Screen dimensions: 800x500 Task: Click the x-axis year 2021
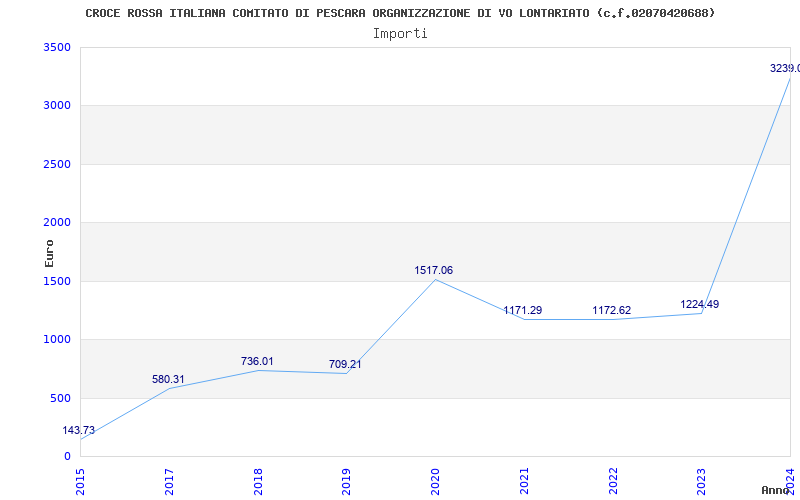click(x=524, y=481)
